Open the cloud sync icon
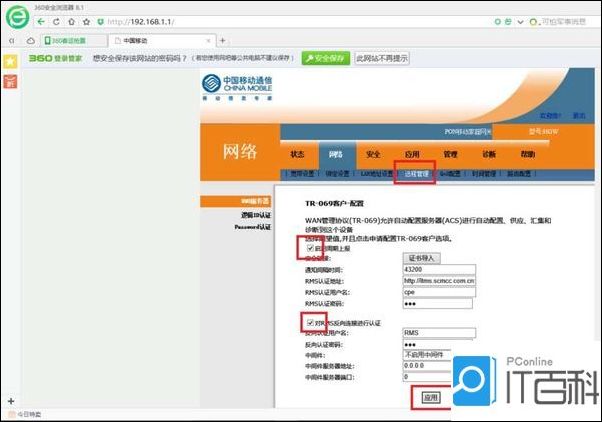Screen dimensions: 602x422 coord(31,41)
